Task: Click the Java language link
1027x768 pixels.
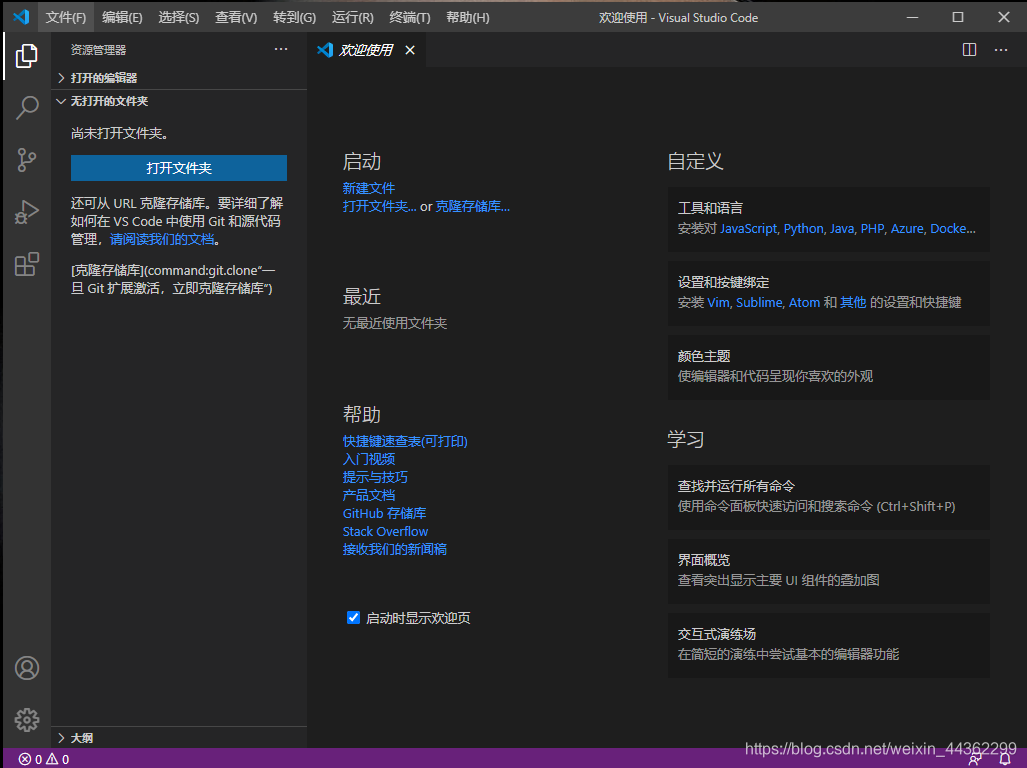Action: pyautogui.click(x=842, y=229)
